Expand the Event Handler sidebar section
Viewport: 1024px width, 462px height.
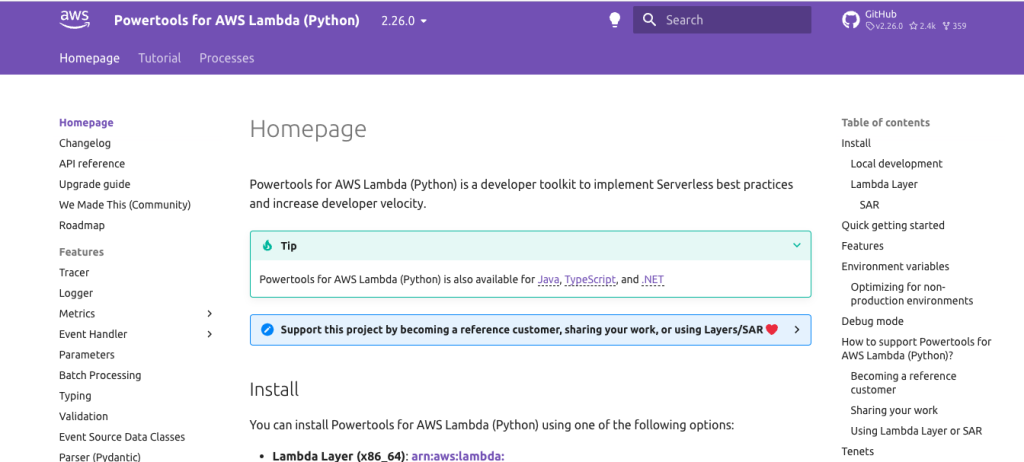click(210, 334)
